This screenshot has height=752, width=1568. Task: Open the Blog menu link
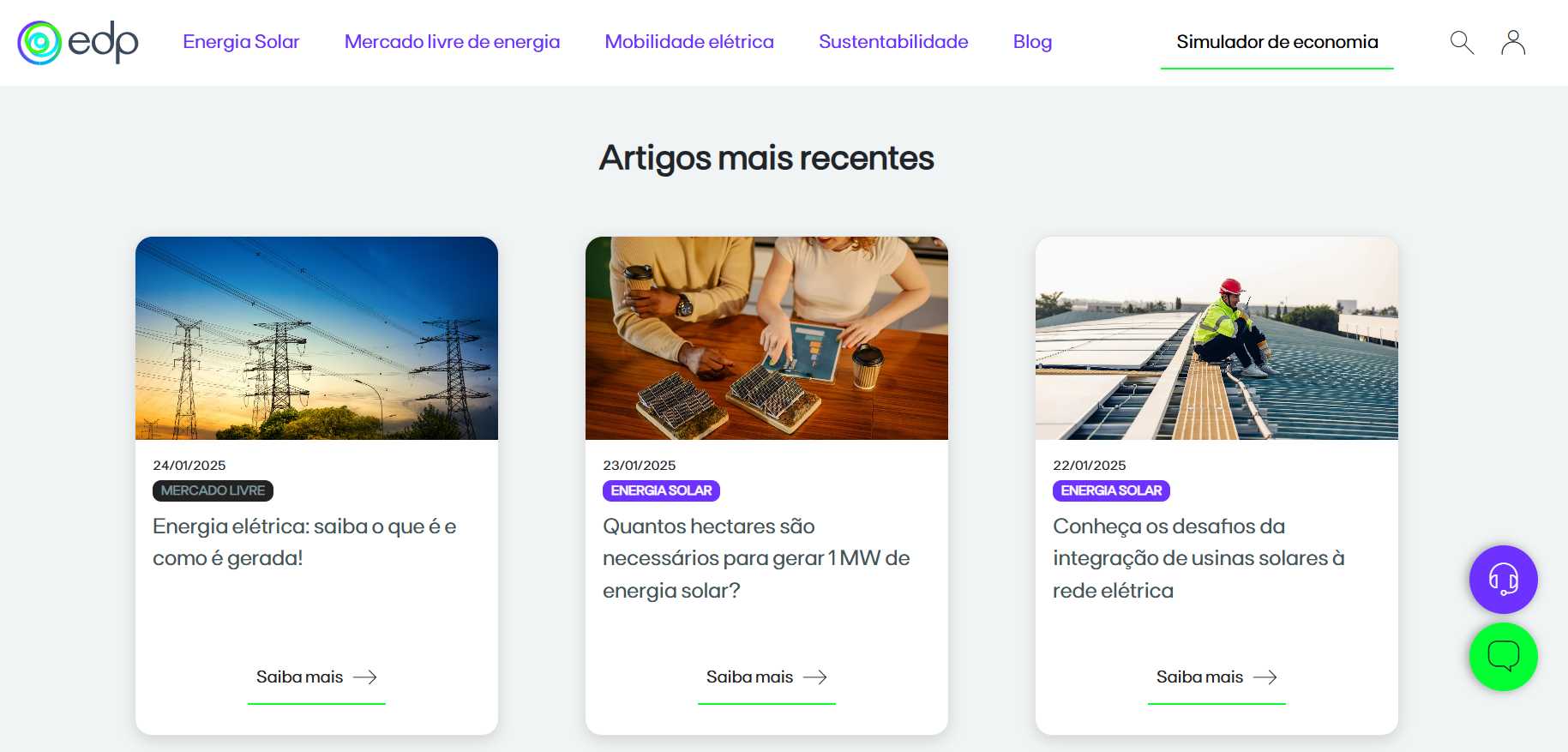click(x=1032, y=42)
